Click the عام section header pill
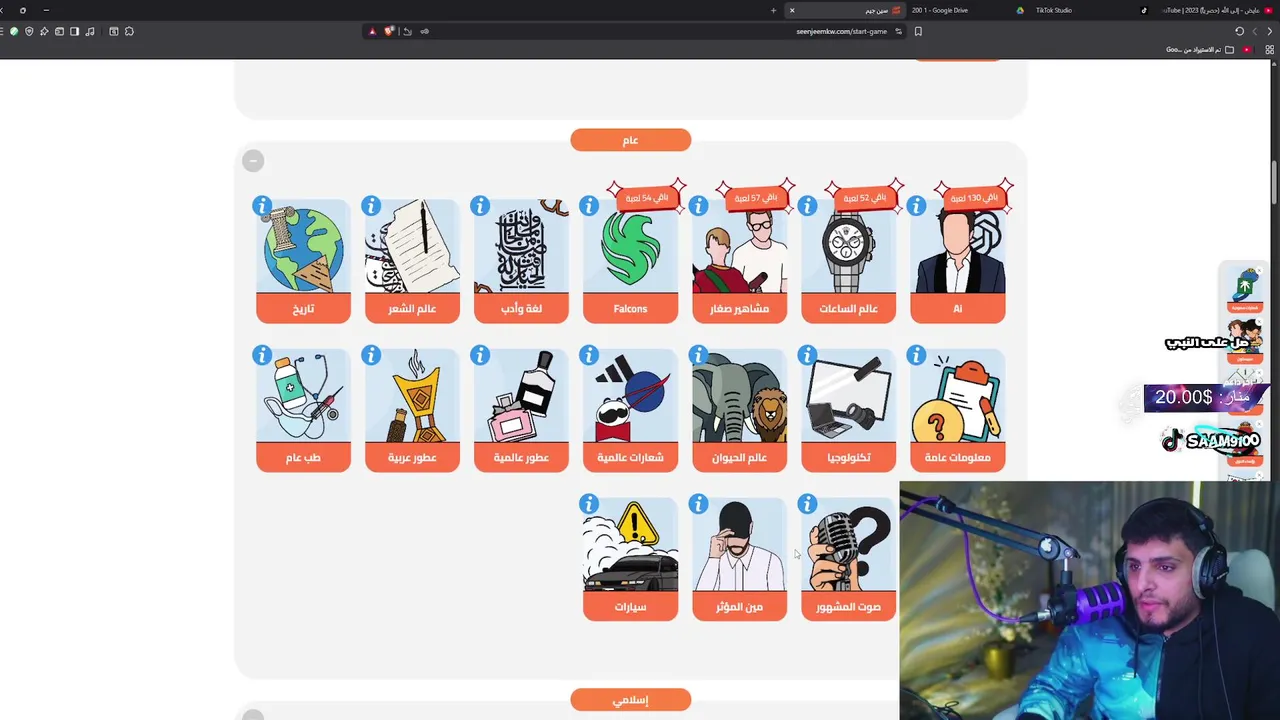 pyautogui.click(x=630, y=140)
